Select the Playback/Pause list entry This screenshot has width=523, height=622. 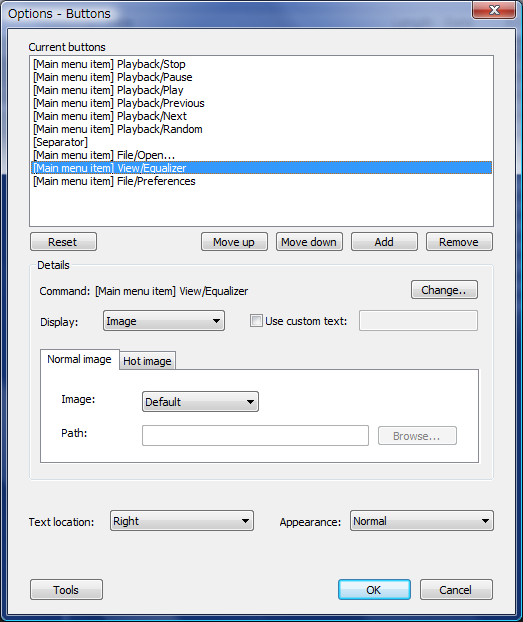coord(261,77)
